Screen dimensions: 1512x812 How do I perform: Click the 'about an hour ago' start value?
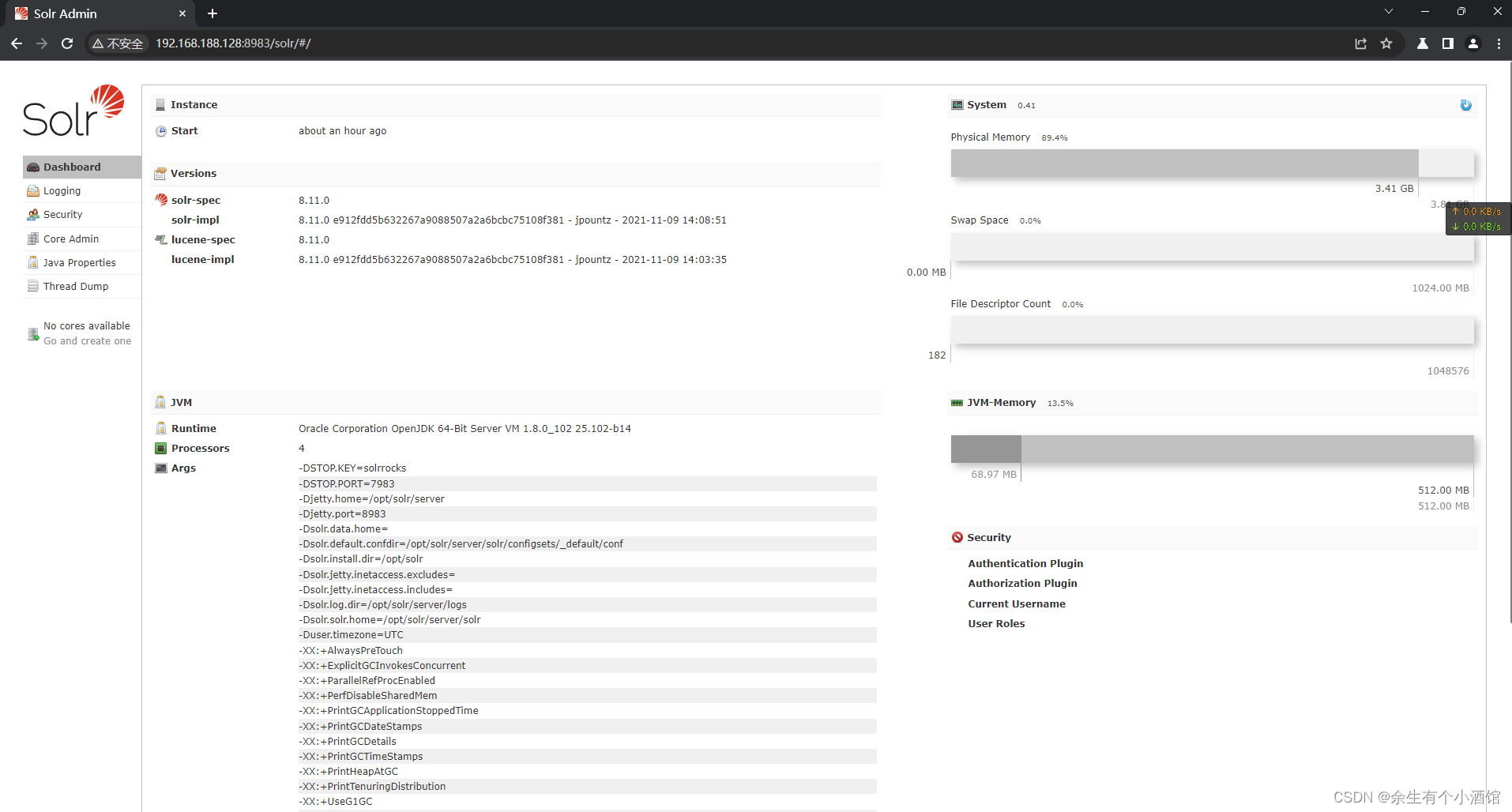[342, 131]
